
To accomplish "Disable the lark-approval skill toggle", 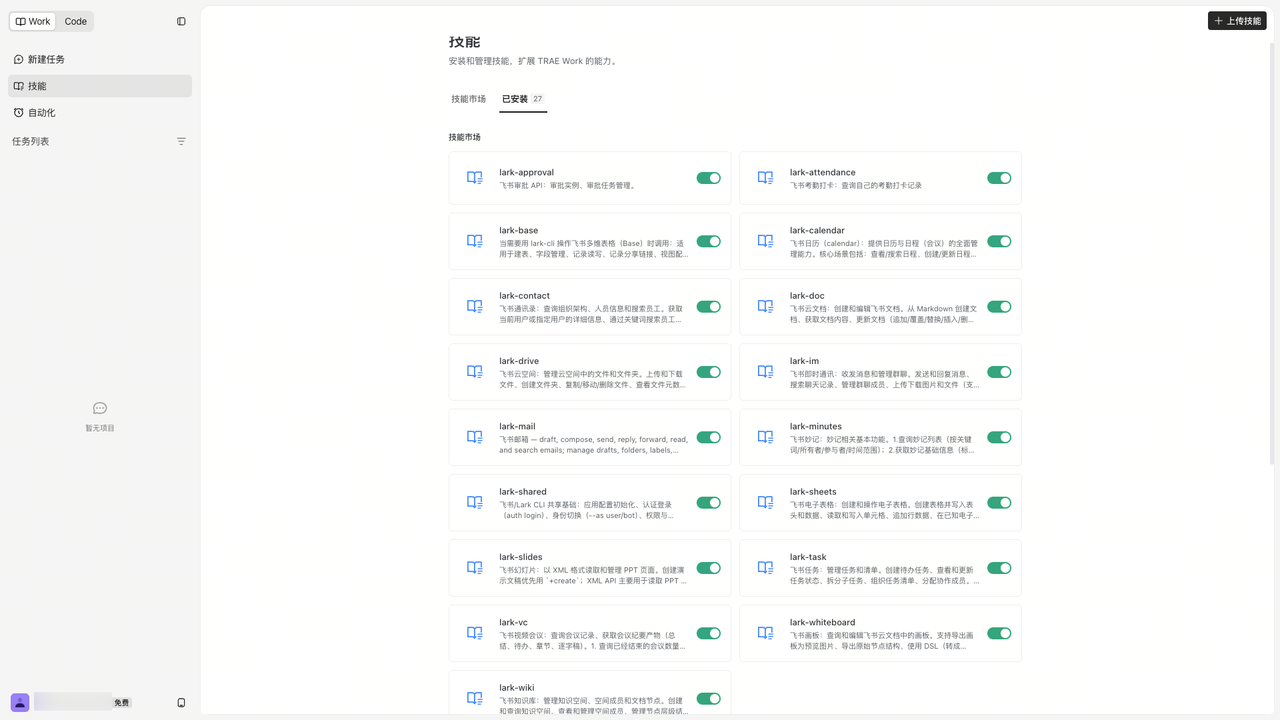I will (709, 178).
